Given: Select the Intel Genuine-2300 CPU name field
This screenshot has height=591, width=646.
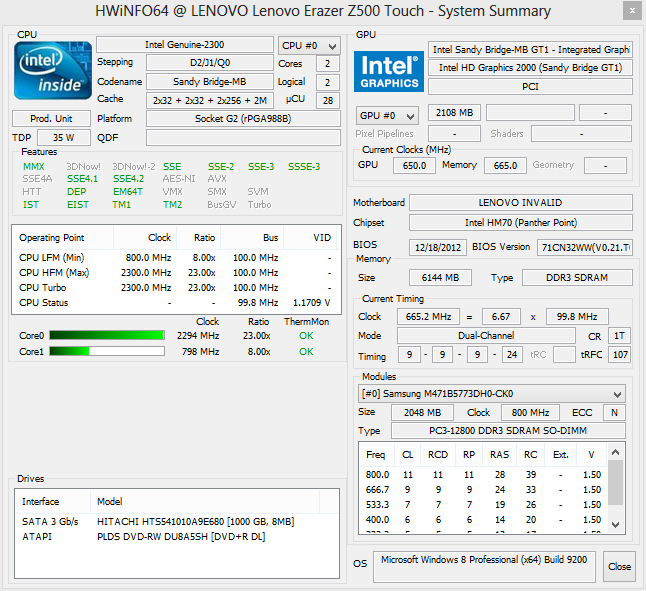Looking at the screenshot, I should point(184,45).
